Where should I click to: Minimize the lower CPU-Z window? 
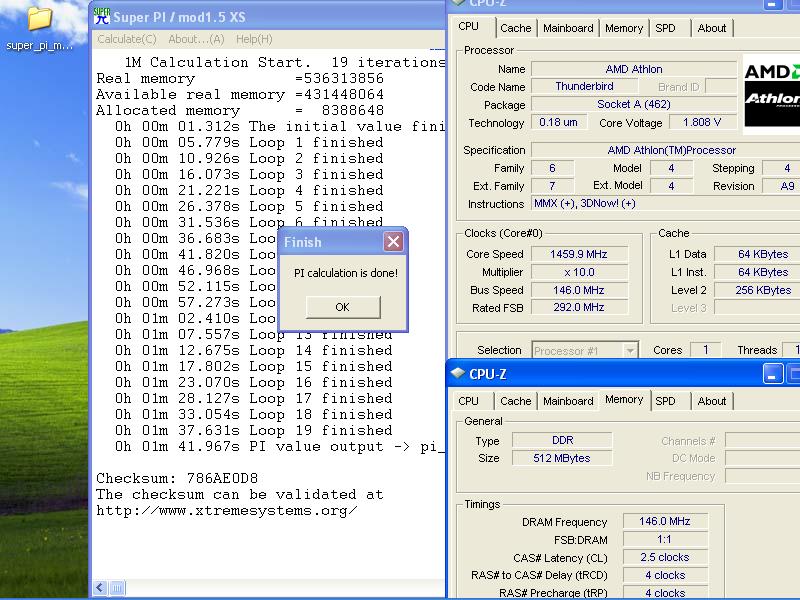pos(772,373)
